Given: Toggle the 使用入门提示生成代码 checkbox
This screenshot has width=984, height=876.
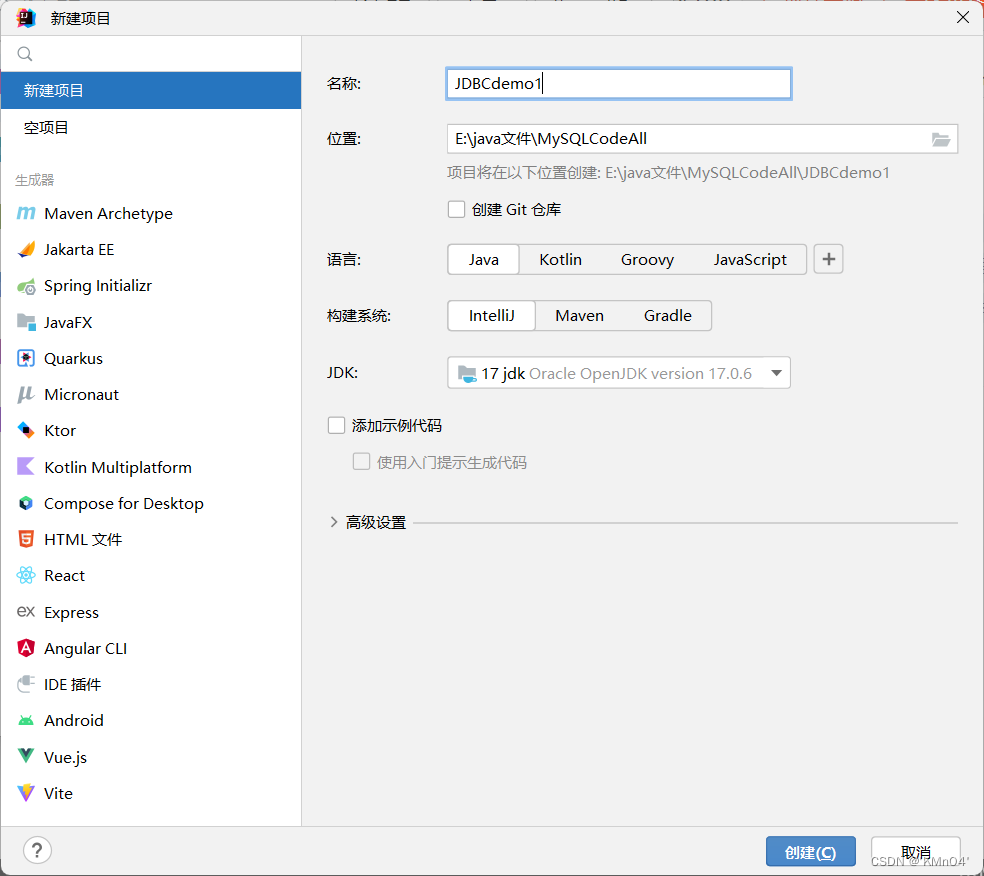Looking at the screenshot, I should point(361,462).
